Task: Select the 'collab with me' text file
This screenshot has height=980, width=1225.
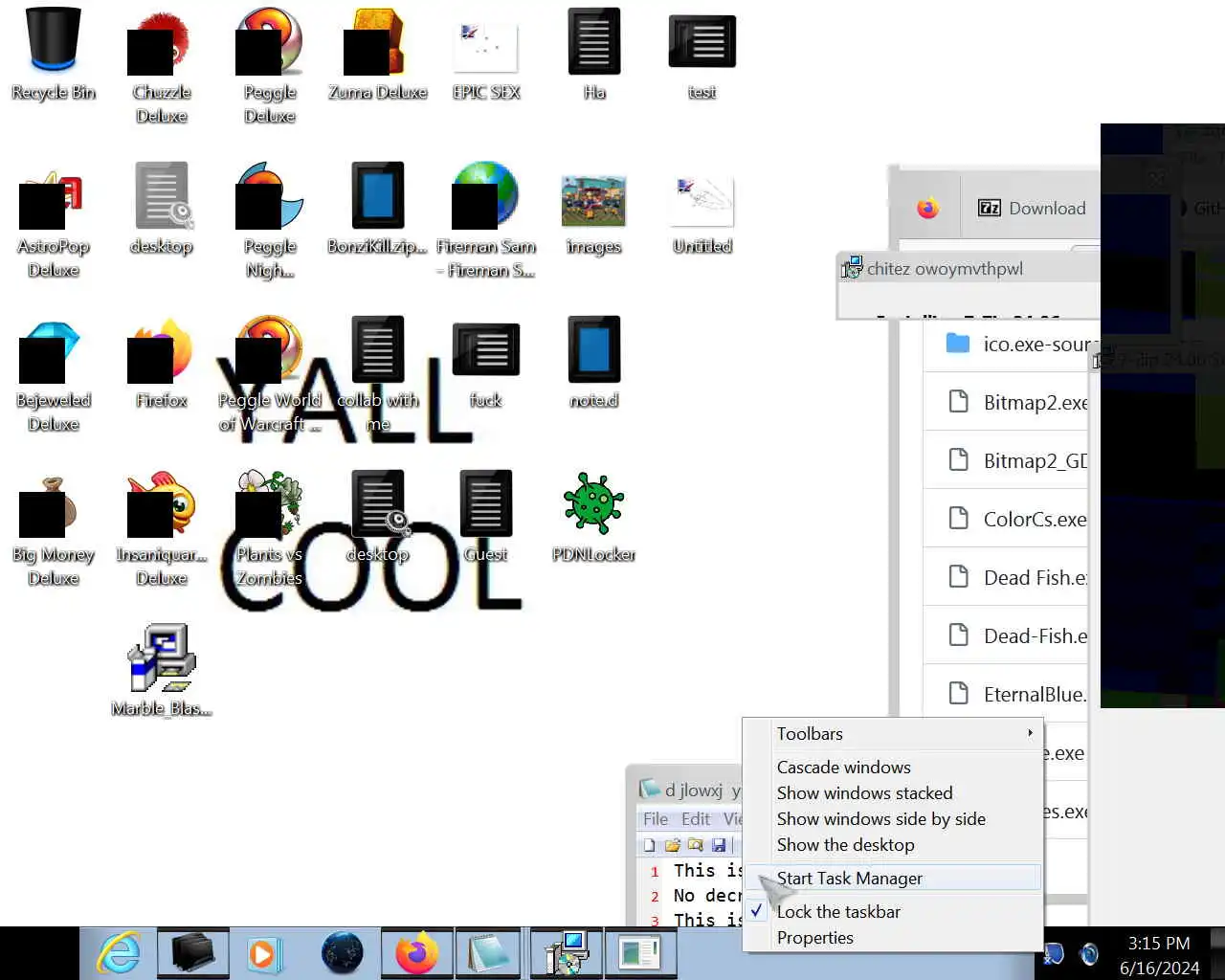Action: click(x=378, y=375)
